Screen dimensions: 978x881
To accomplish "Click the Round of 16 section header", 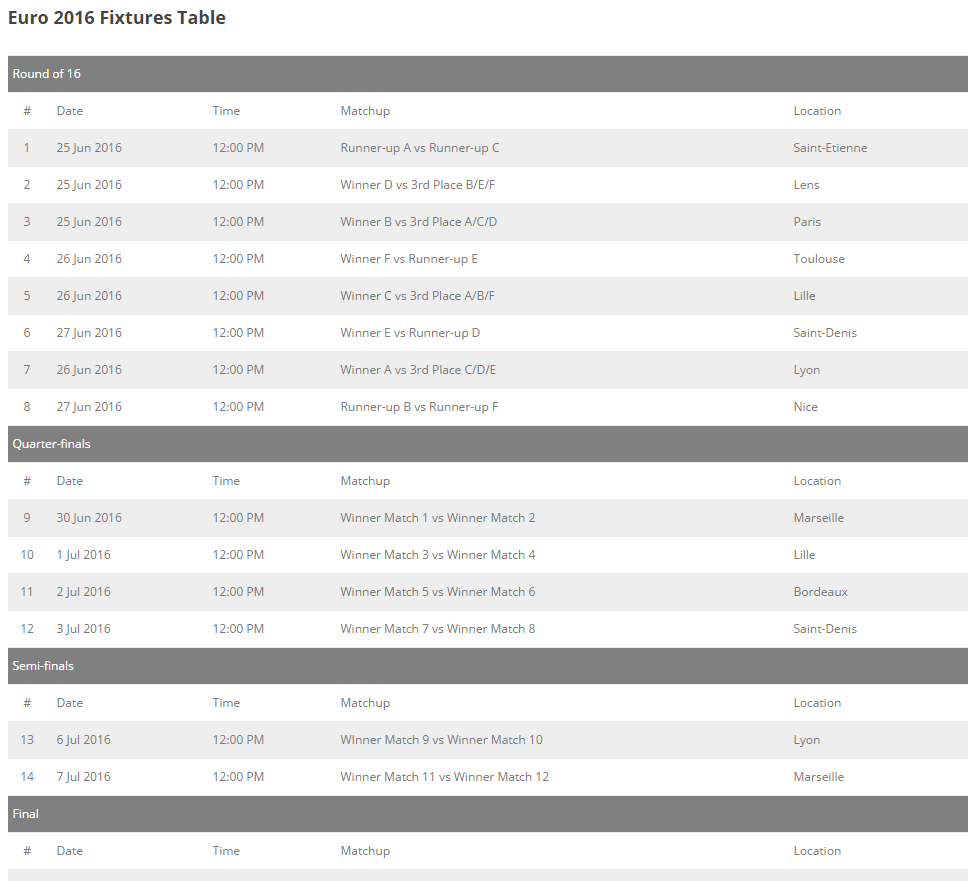I will (x=488, y=74).
